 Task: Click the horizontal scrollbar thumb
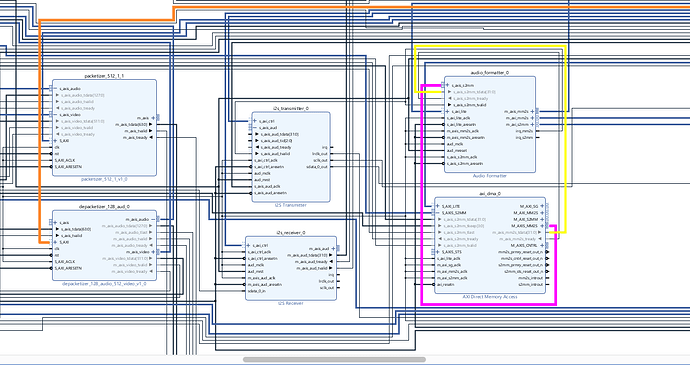click(x=334, y=360)
